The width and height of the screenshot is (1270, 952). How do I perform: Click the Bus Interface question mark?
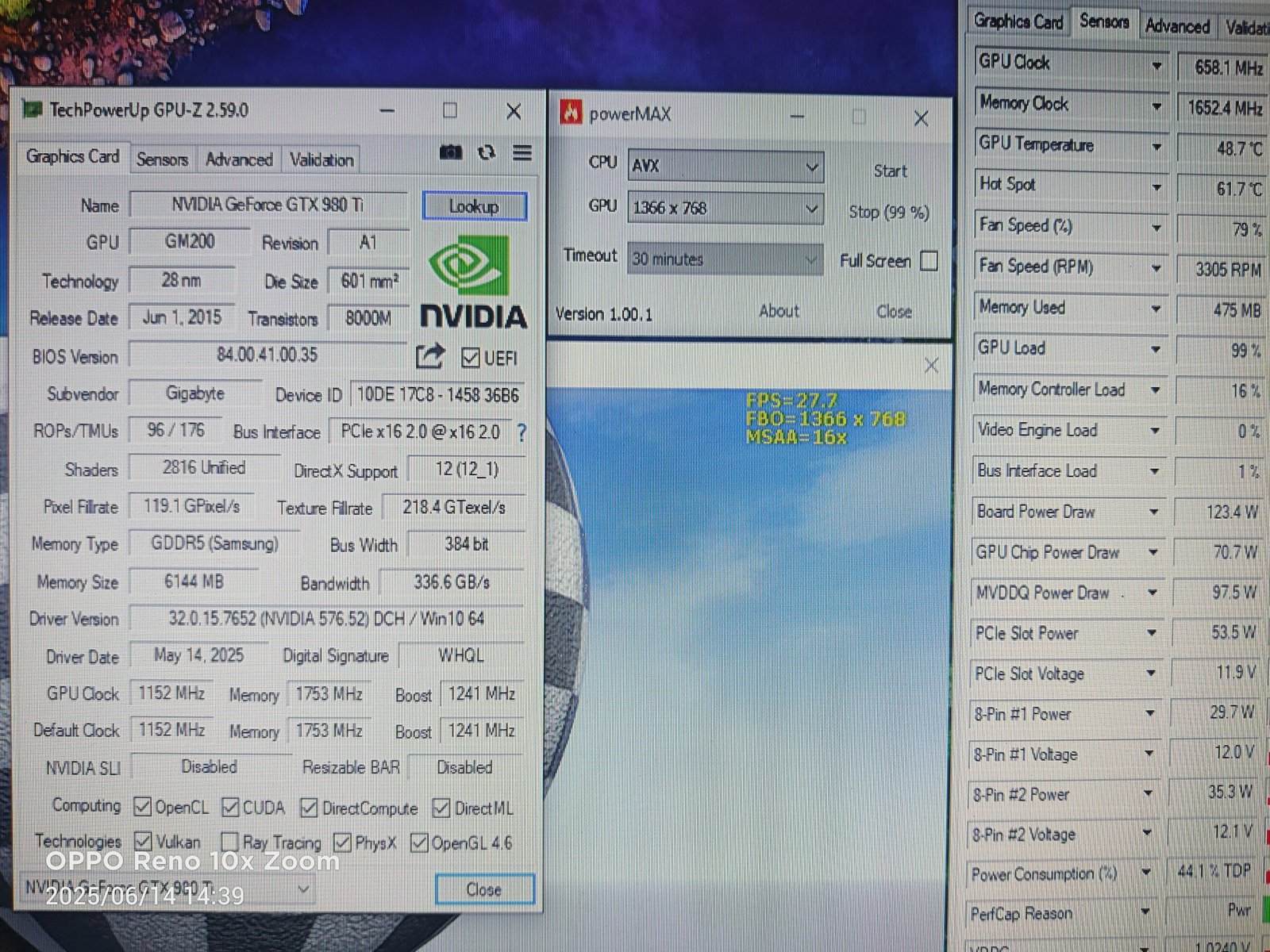tap(521, 432)
